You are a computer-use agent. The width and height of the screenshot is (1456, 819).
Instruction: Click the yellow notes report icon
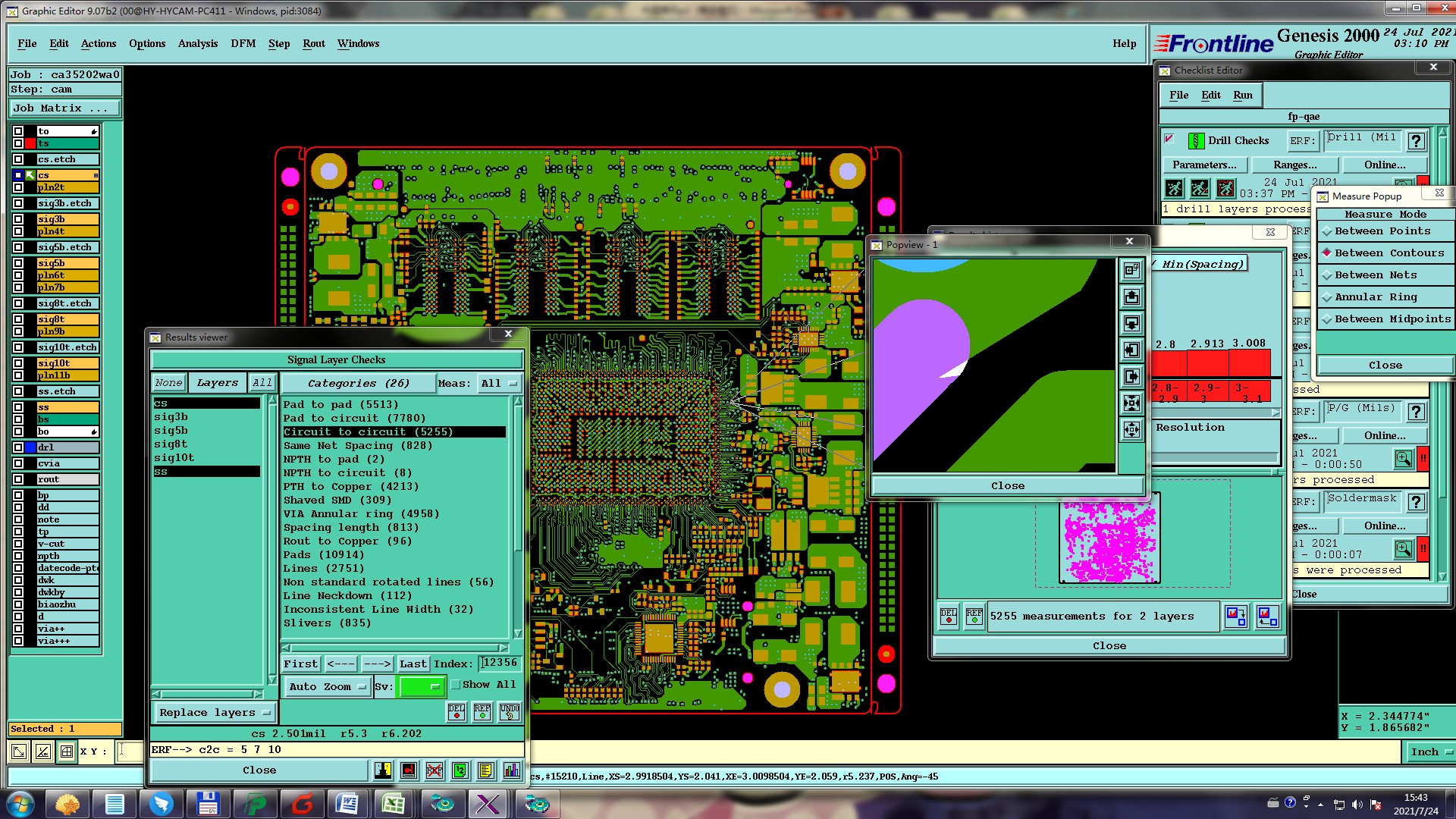coord(486,770)
